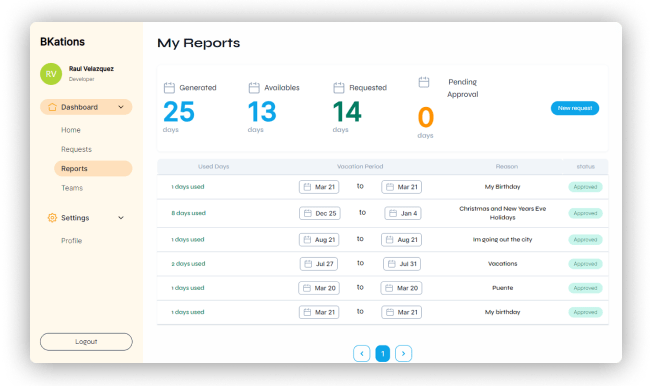Click calendar icon in Mar 20 start field
652x386 pixels.
(307, 288)
